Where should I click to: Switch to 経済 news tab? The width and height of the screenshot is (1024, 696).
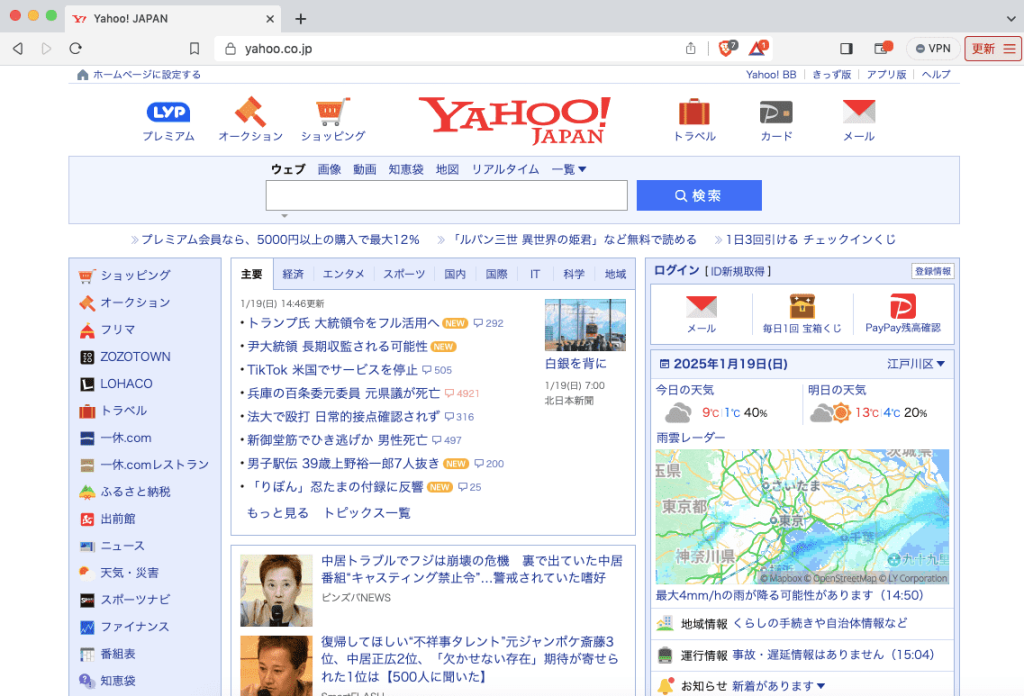tap(293, 274)
